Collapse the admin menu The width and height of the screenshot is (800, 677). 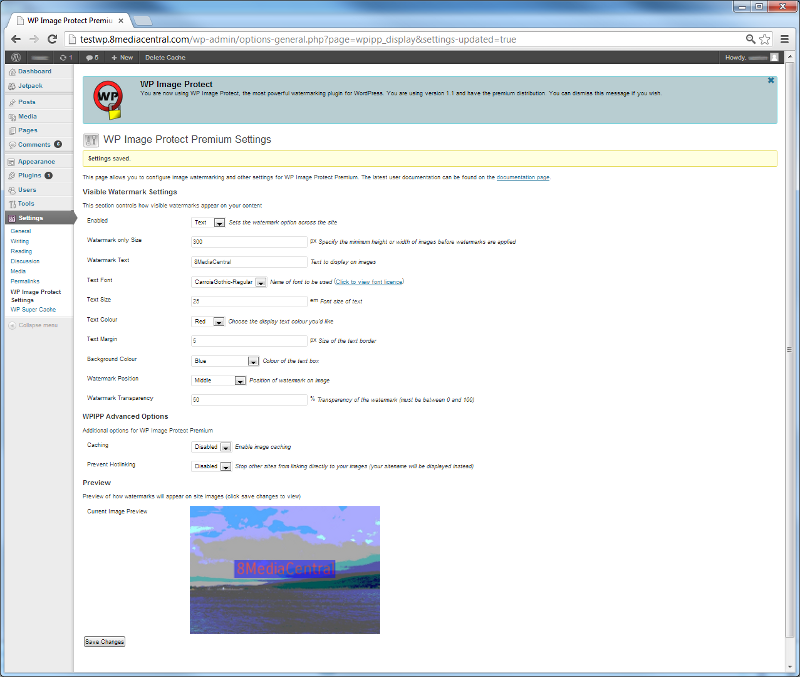point(34,325)
